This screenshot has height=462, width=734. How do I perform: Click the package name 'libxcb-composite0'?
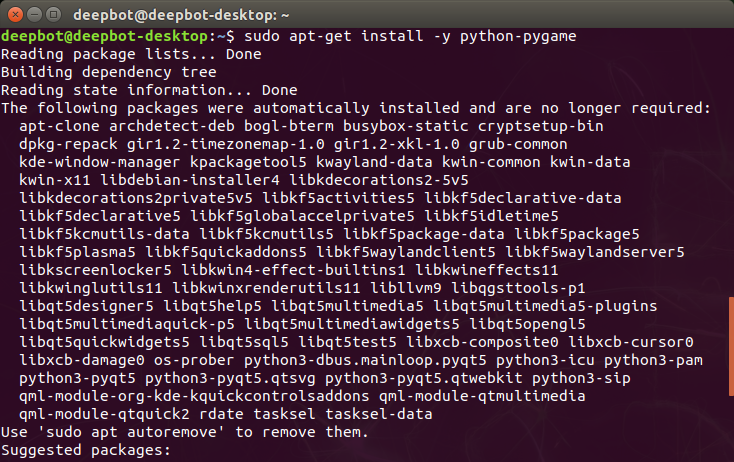[x=482, y=342]
